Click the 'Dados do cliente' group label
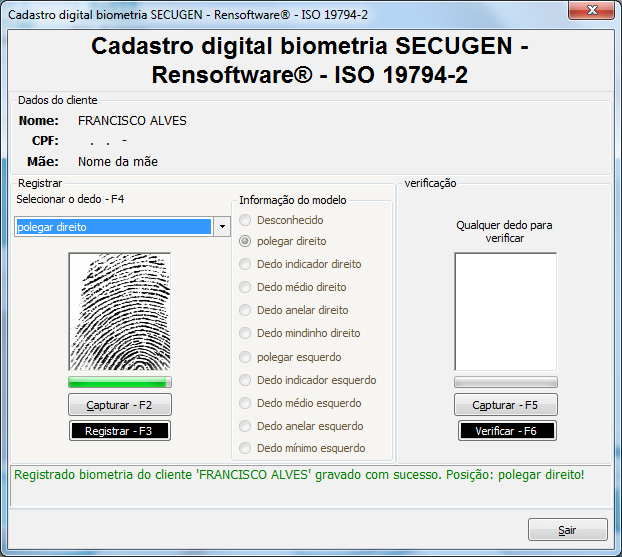This screenshot has height=557, width=622. [x=58, y=100]
